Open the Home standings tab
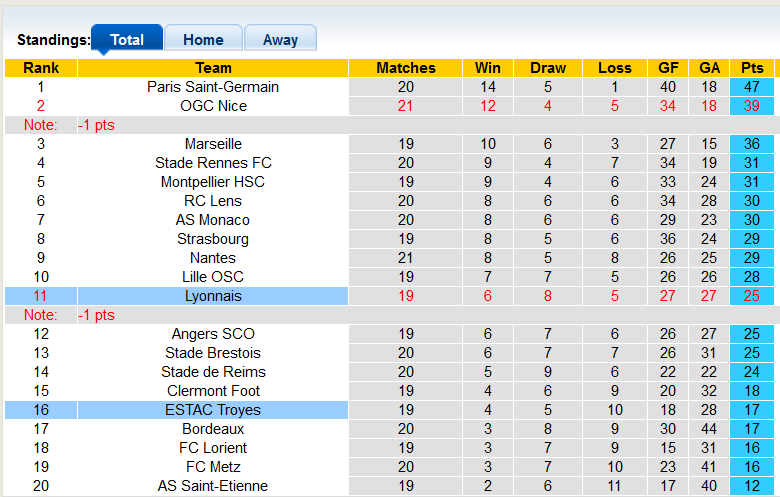780x497 pixels. (x=203, y=40)
